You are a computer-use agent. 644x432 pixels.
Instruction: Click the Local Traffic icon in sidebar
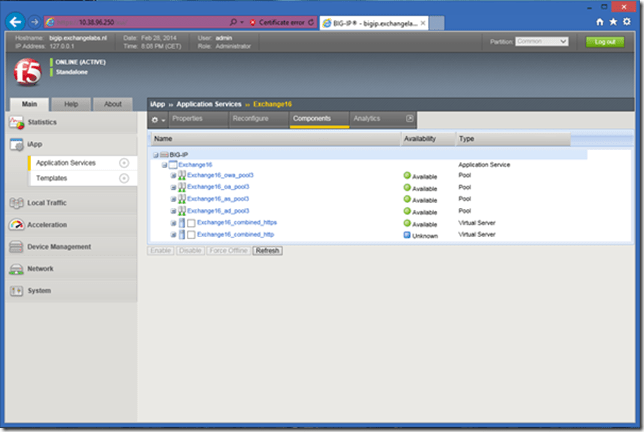point(16,203)
